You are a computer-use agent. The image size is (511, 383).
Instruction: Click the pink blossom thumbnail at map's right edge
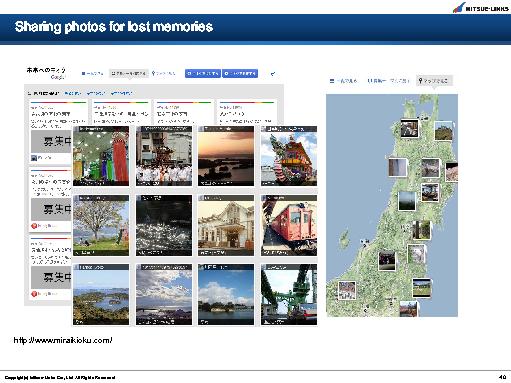(x=452, y=172)
